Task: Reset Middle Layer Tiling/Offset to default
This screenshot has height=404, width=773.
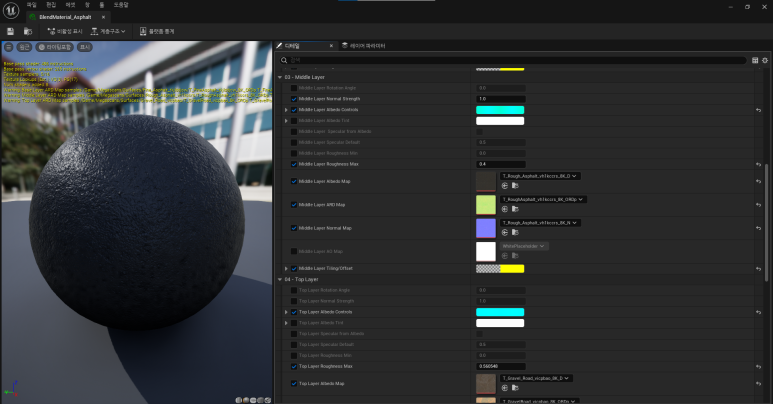Action: [758, 269]
